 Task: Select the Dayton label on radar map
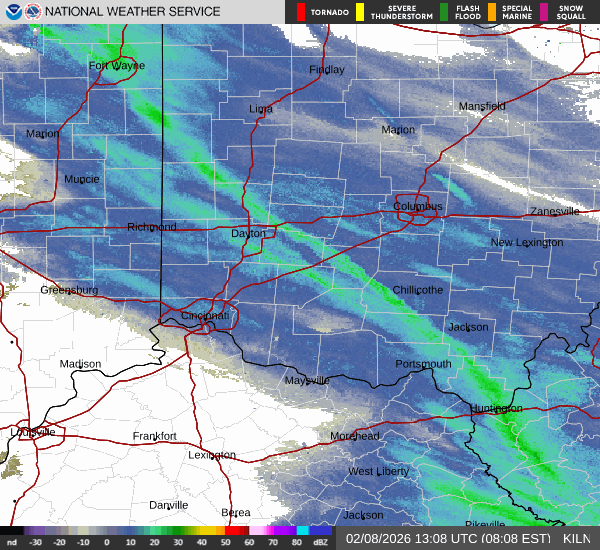pyautogui.click(x=249, y=233)
